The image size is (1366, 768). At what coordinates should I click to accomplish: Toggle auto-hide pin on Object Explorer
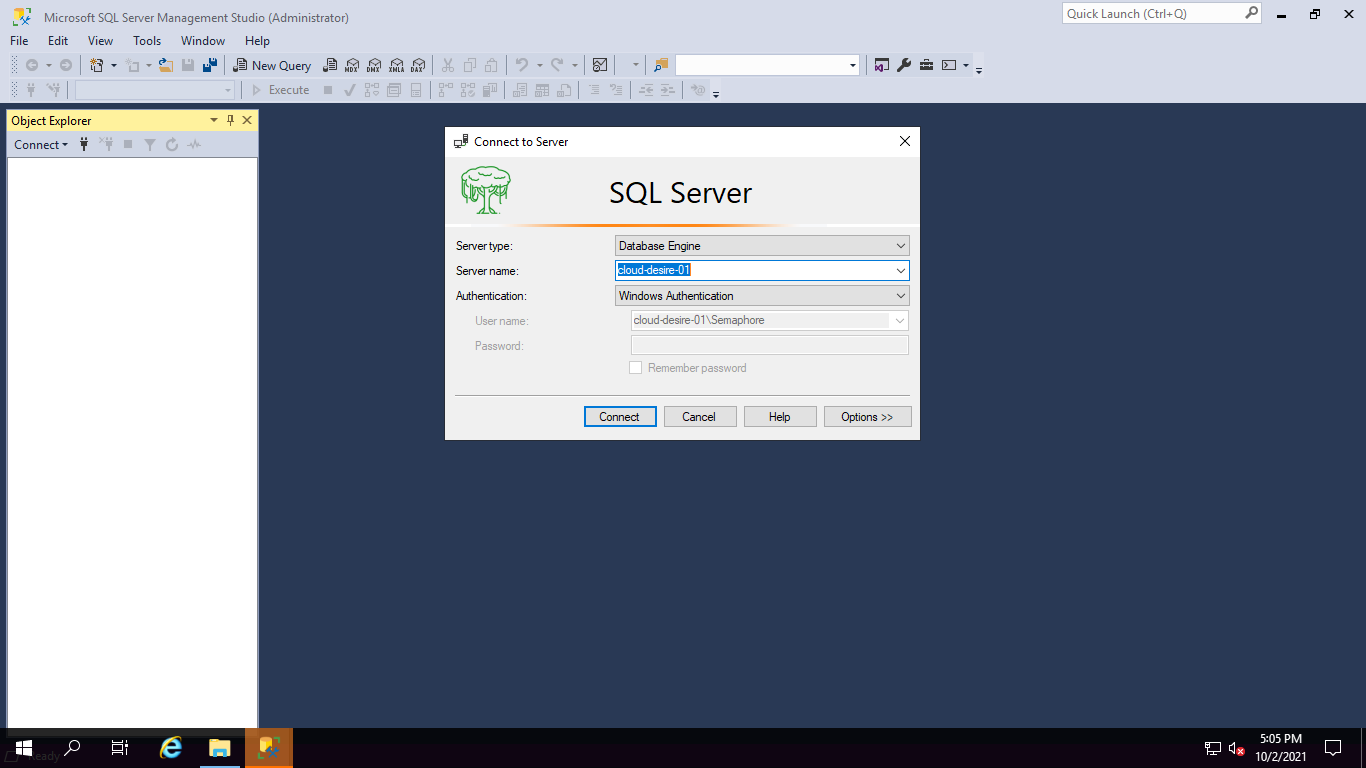point(230,120)
